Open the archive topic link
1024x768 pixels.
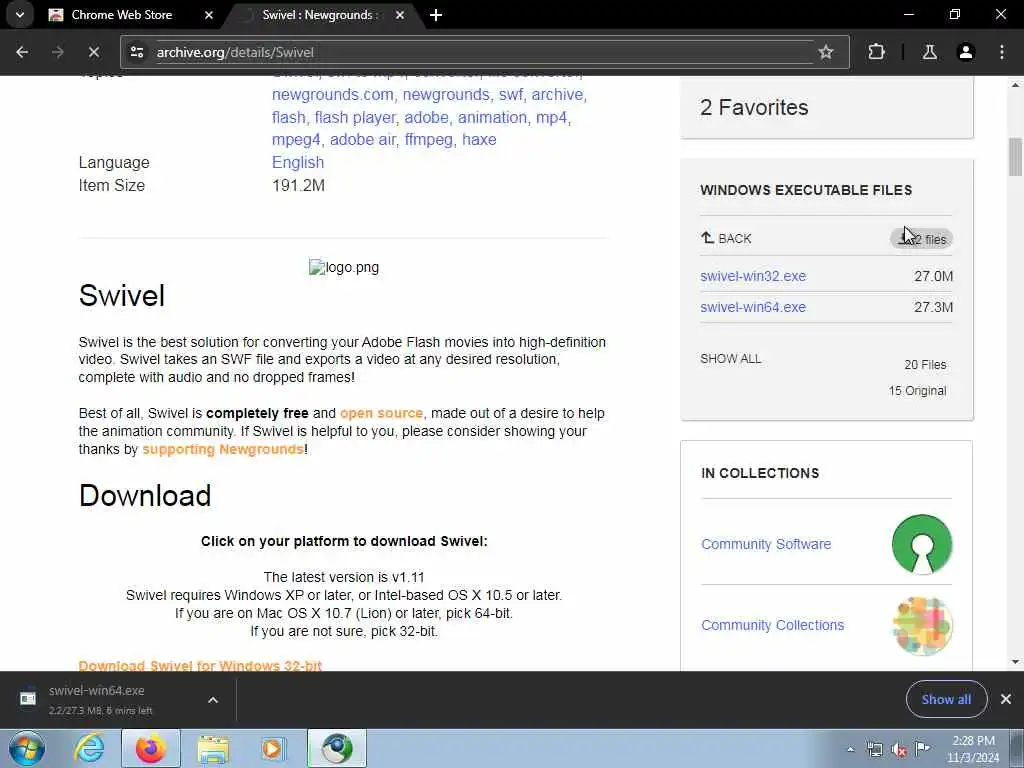tap(557, 95)
